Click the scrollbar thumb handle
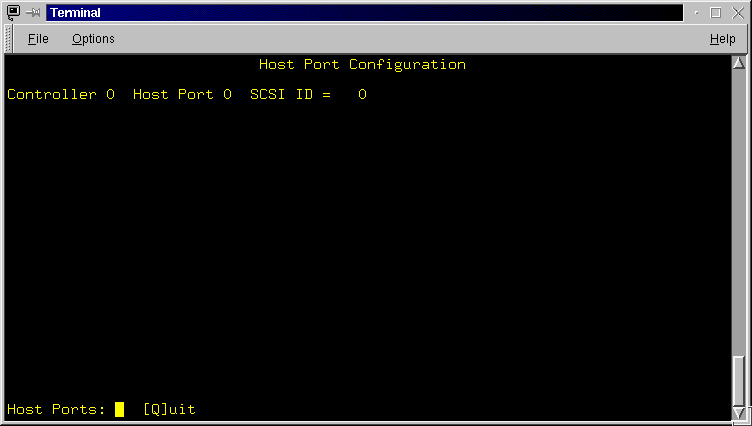752x426 pixels. click(x=739, y=380)
